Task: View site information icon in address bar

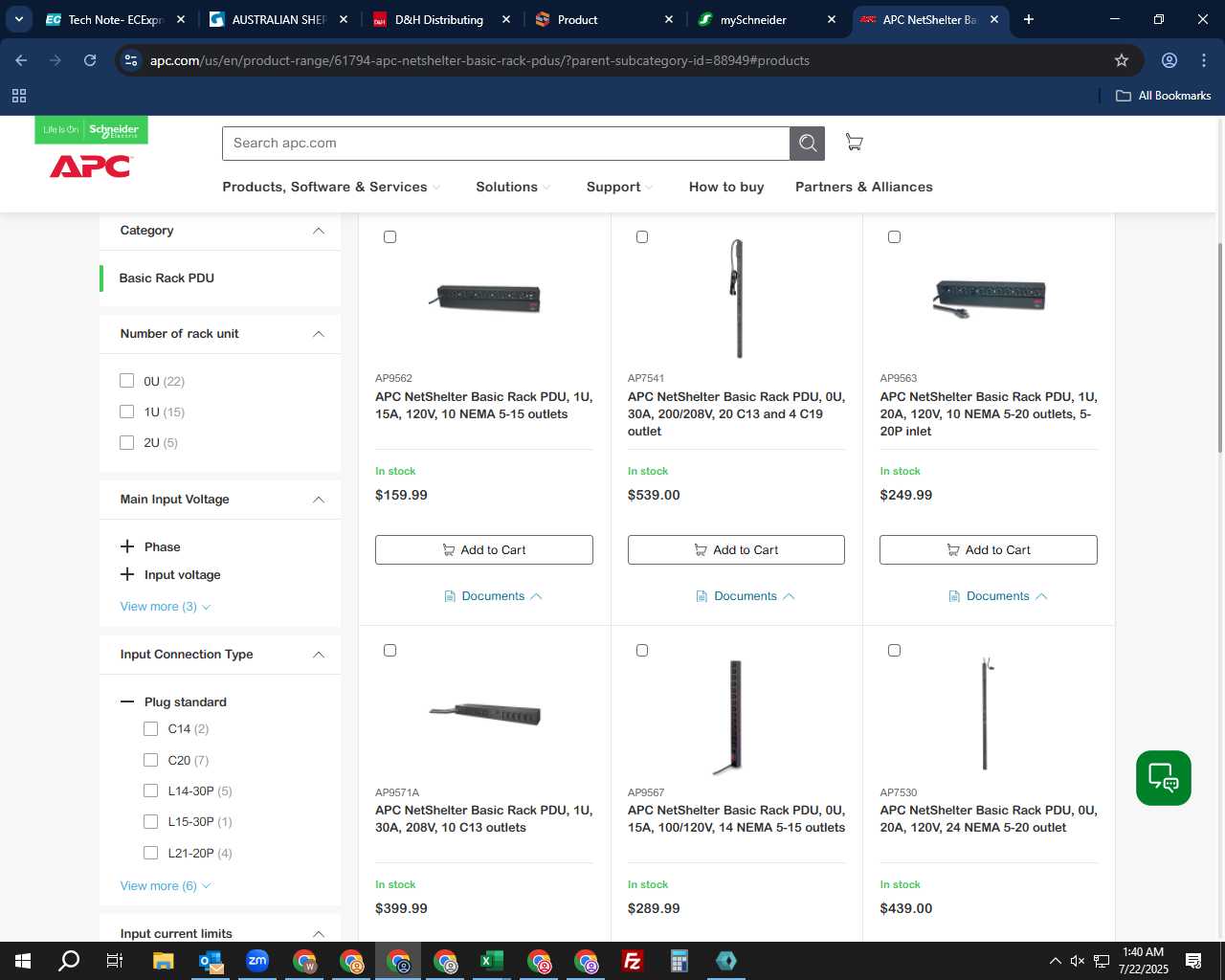Action: [131, 60]
